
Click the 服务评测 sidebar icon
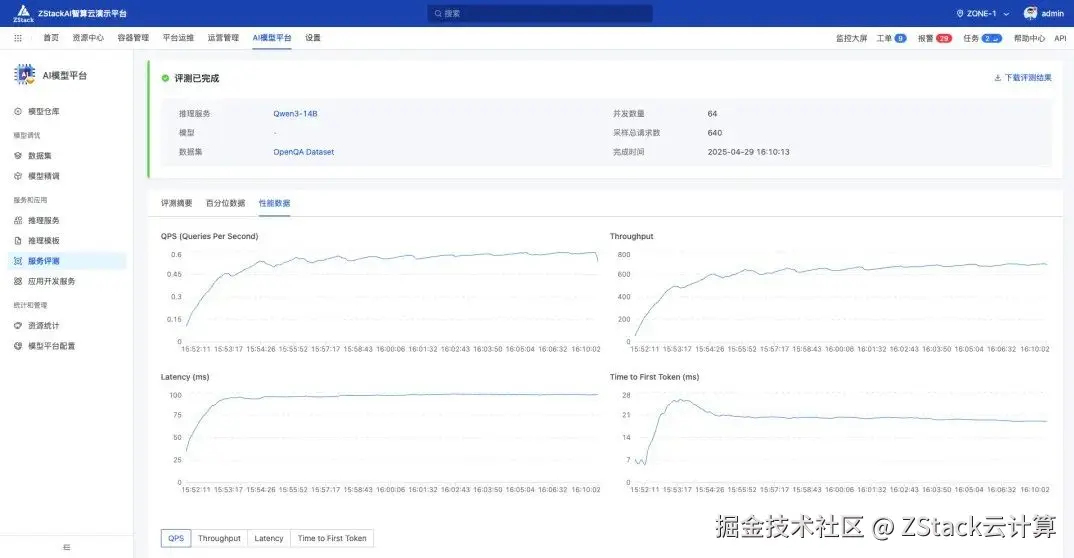[x=18, y=261]
